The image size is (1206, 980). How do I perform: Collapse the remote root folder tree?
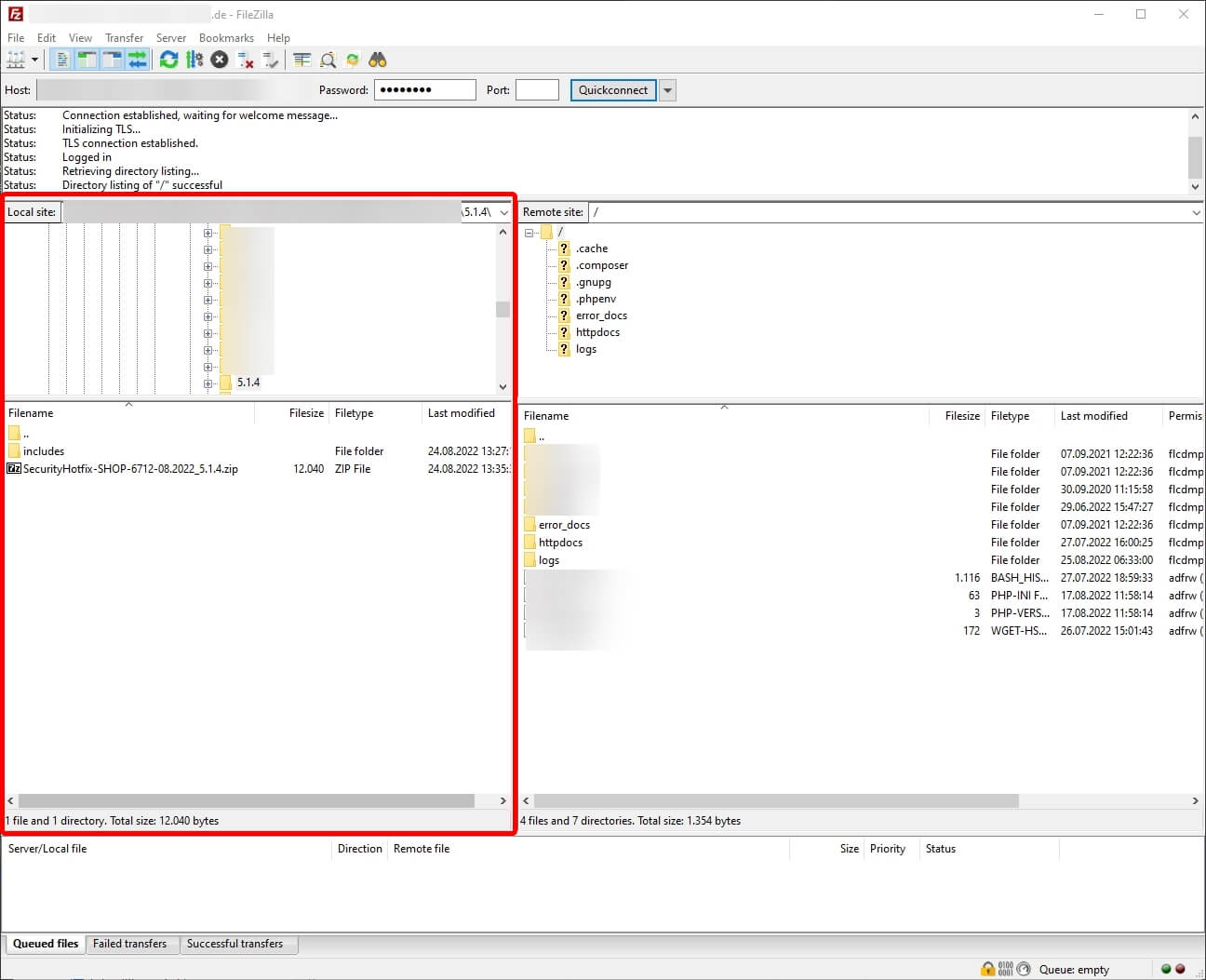(529, 233)
